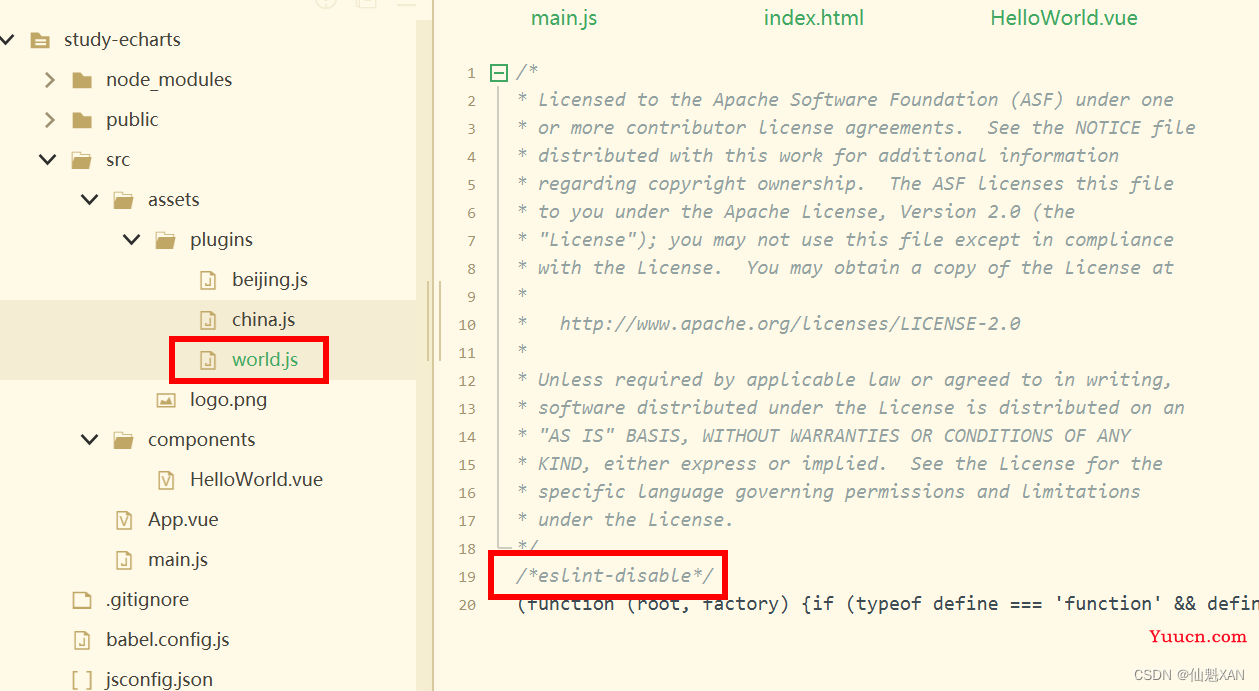Screen dimensions: 1259x691
Task: Click the .gitignore file icon
Action: click(82, 600)
